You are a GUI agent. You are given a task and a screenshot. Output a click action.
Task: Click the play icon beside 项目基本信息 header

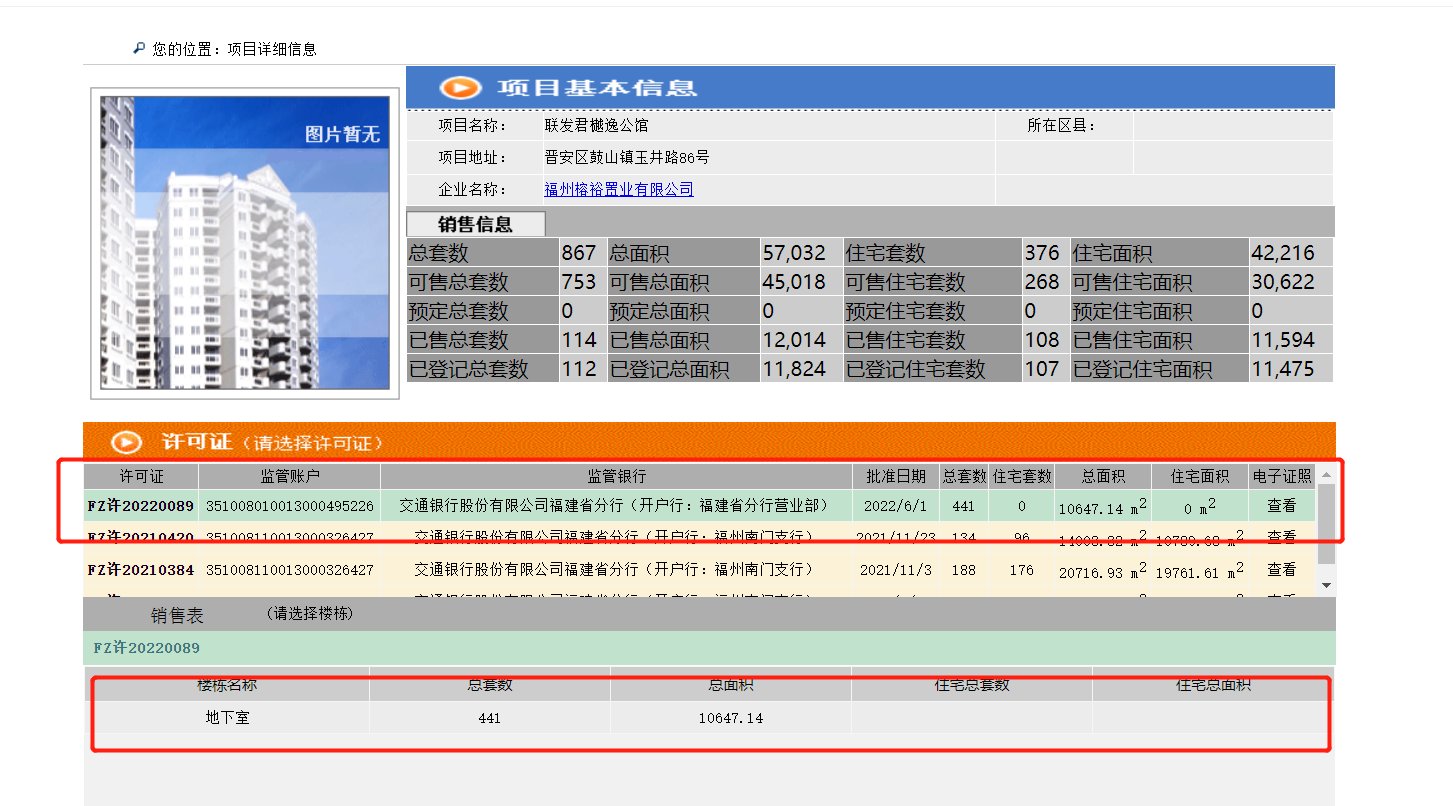coord(458,87)
